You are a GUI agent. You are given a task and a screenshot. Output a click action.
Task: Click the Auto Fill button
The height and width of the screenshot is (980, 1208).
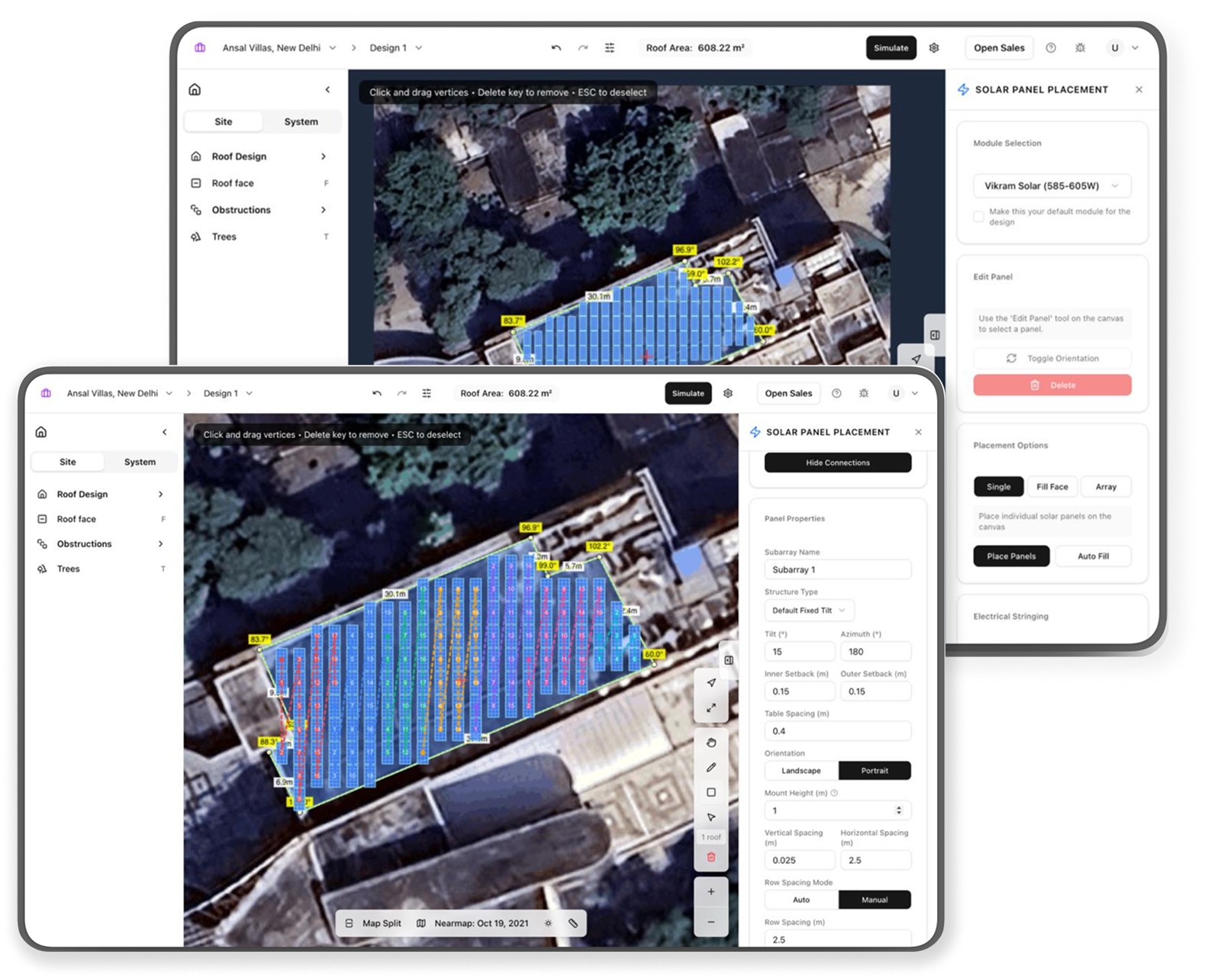(x=1093, y=556)
